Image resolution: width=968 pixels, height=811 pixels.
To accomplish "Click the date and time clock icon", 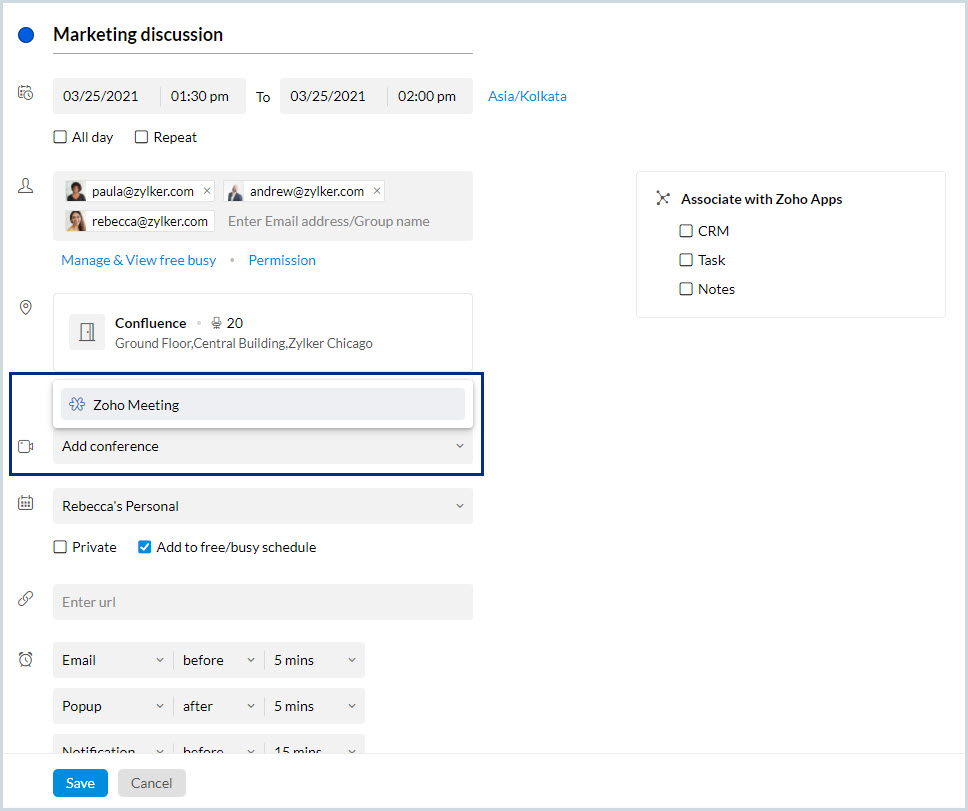I will pyautogui.click(x=26, y=93).
